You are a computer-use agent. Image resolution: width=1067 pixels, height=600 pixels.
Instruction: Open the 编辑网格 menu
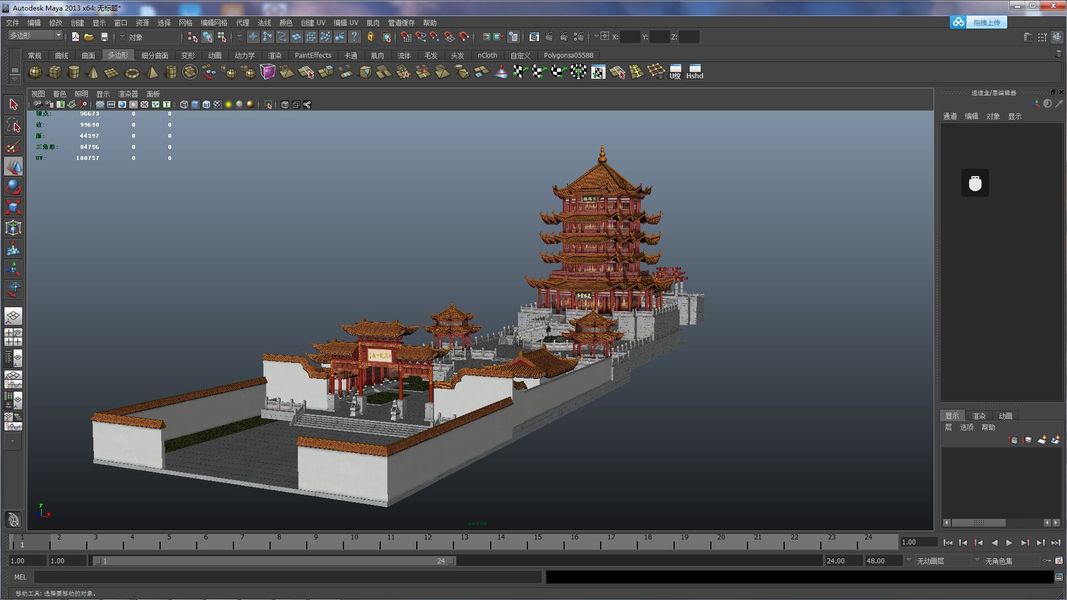(214, 22)
